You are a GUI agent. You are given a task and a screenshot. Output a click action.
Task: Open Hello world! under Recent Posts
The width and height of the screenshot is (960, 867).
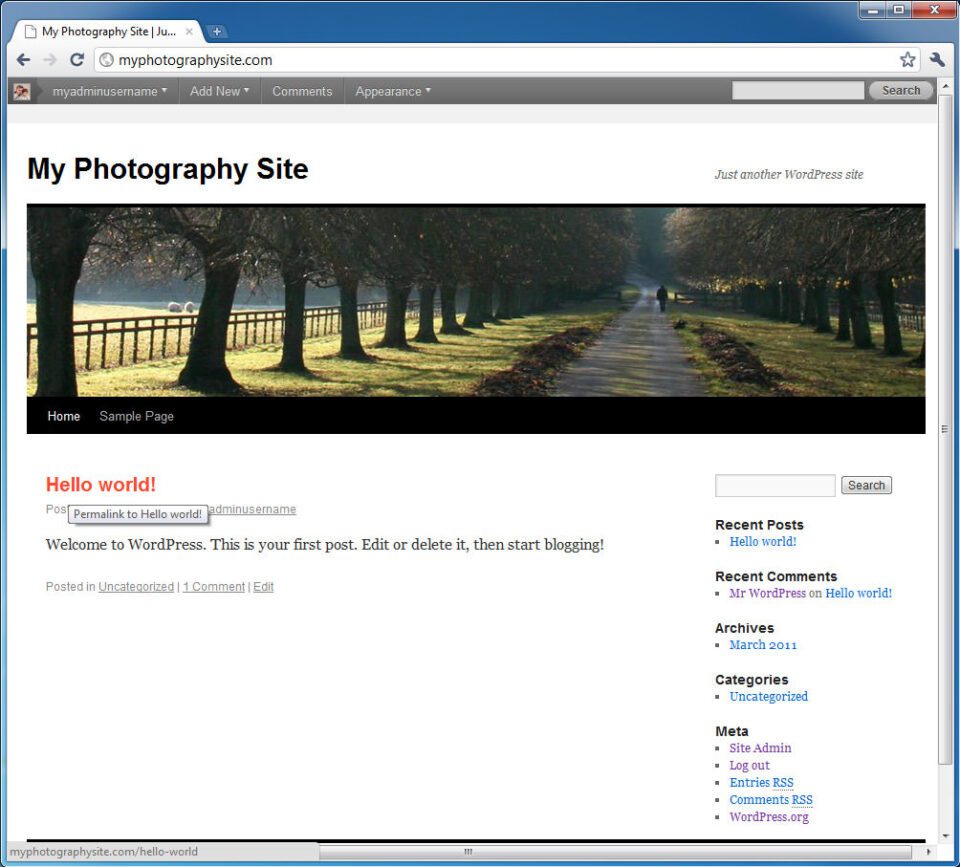click(763, 542)
